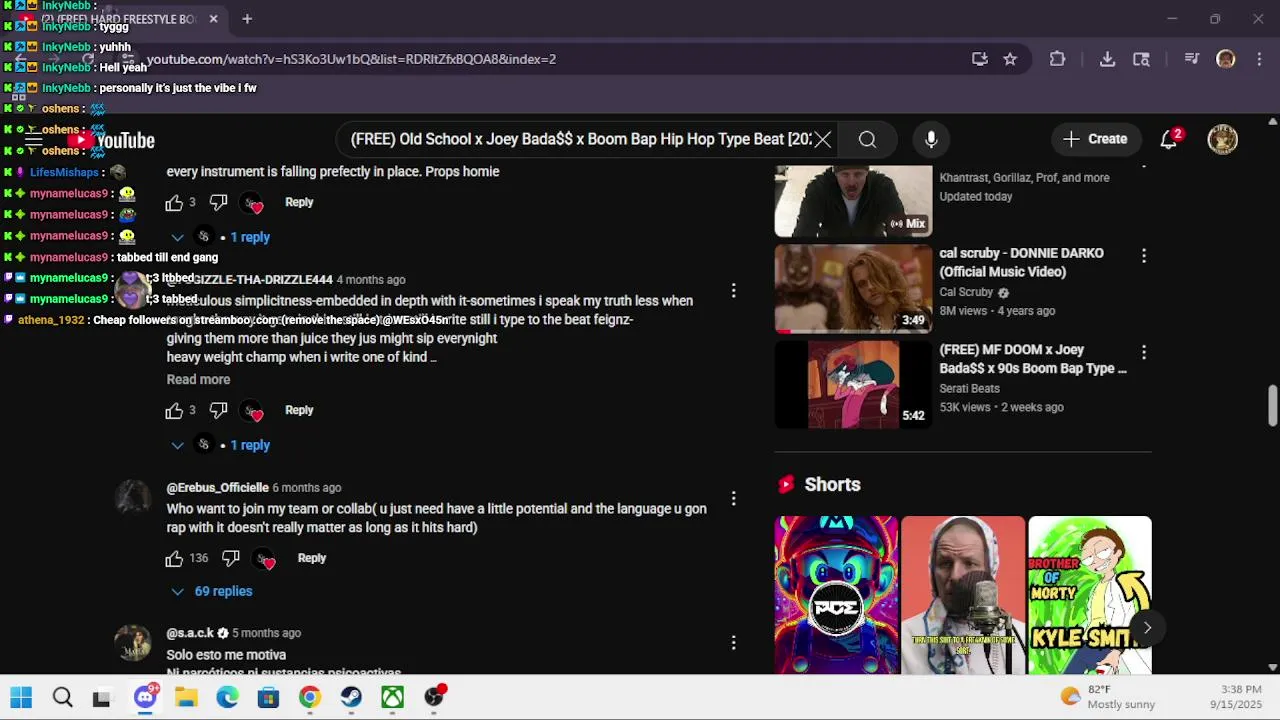Click Read more on the truncated comment
Image resolution: width=1280 pixels, height=720 pixels.
click(x=198, y=379)
